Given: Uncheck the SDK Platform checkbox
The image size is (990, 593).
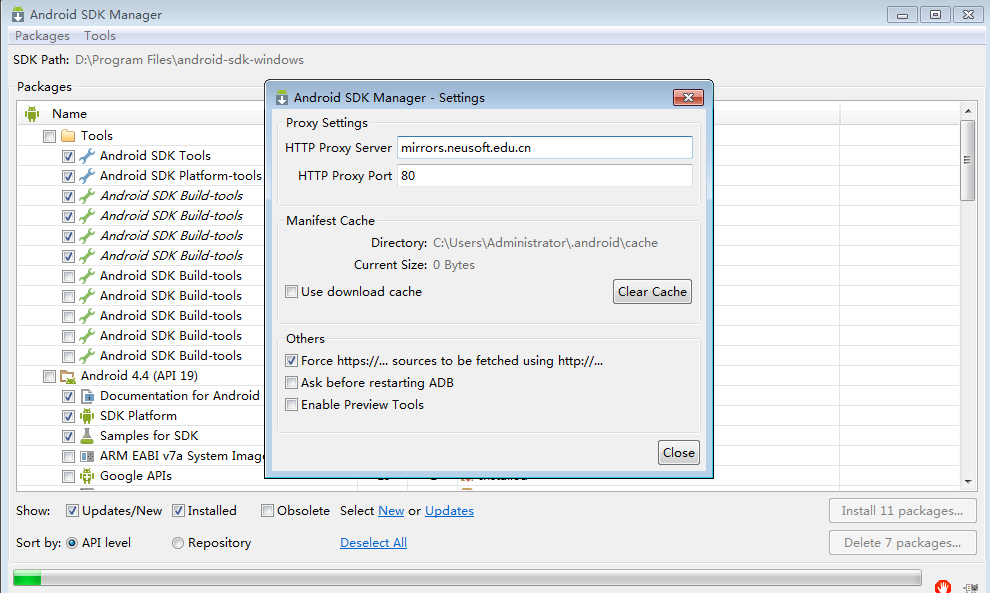Looking at the screenshot, I should tap(68, 417).
